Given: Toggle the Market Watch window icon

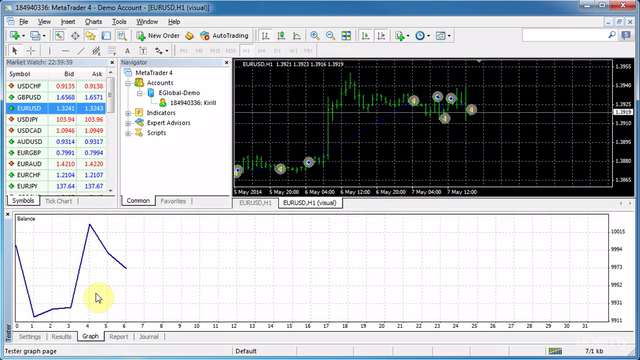Looking at the screenshot, I should tap(59, 36).
